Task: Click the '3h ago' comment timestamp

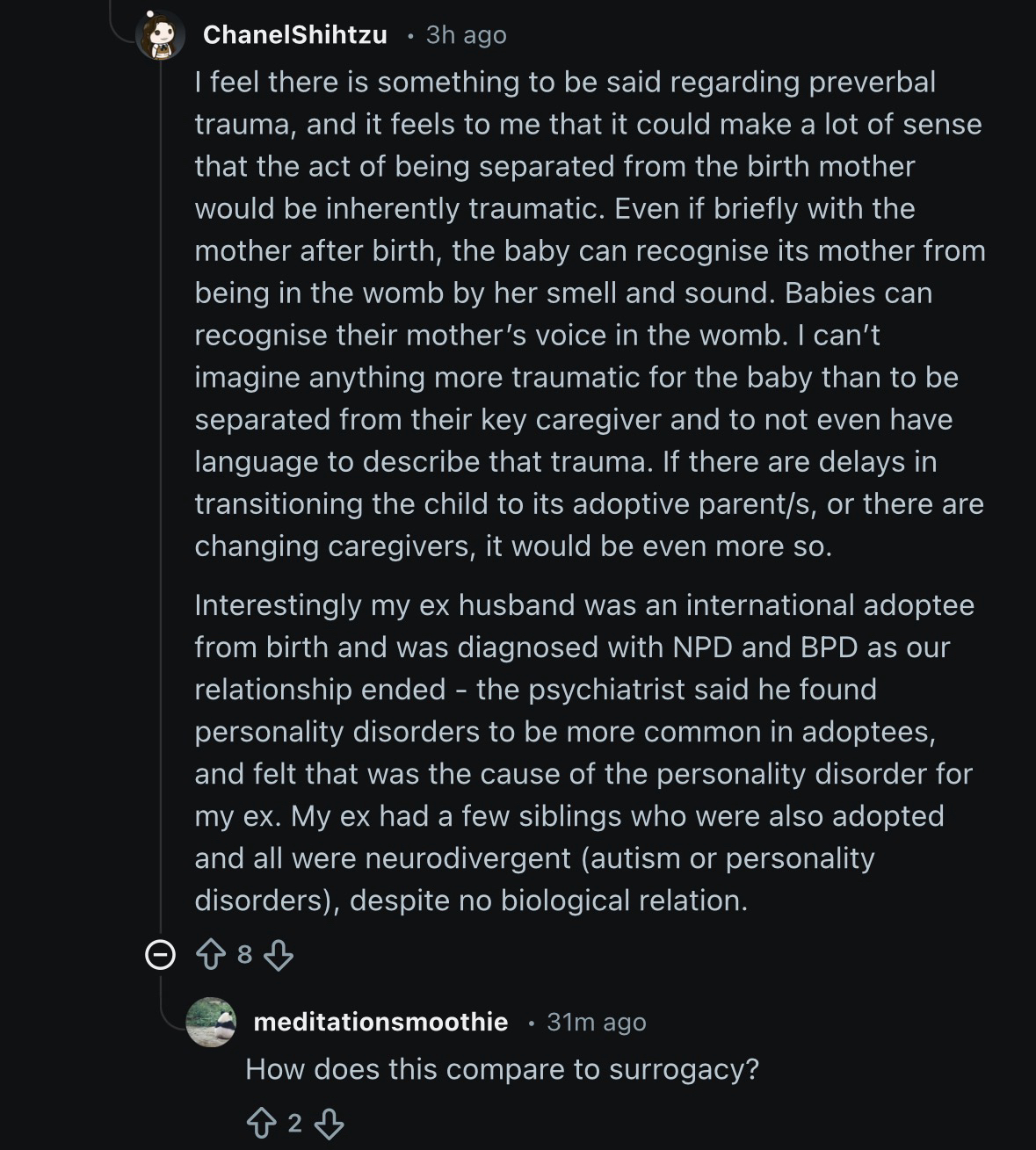Action: 466,35
